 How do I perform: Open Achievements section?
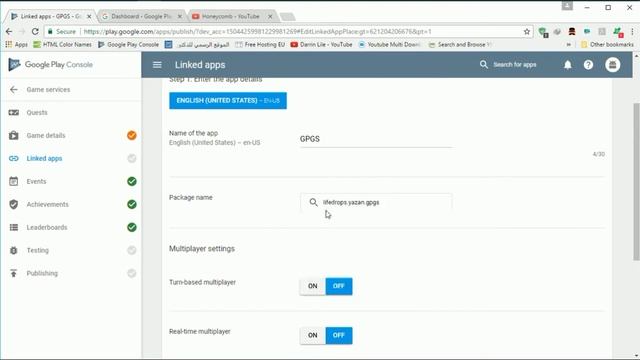[x=47, y=204]
